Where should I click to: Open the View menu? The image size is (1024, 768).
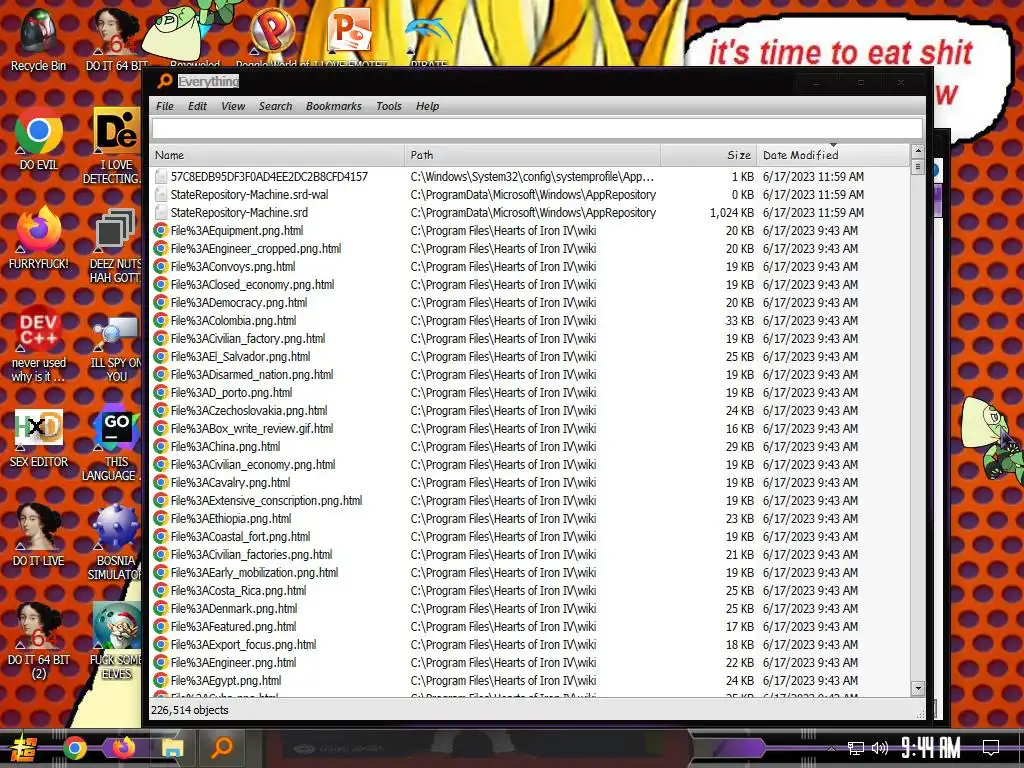pyautogui.click(x=232, y=106)
